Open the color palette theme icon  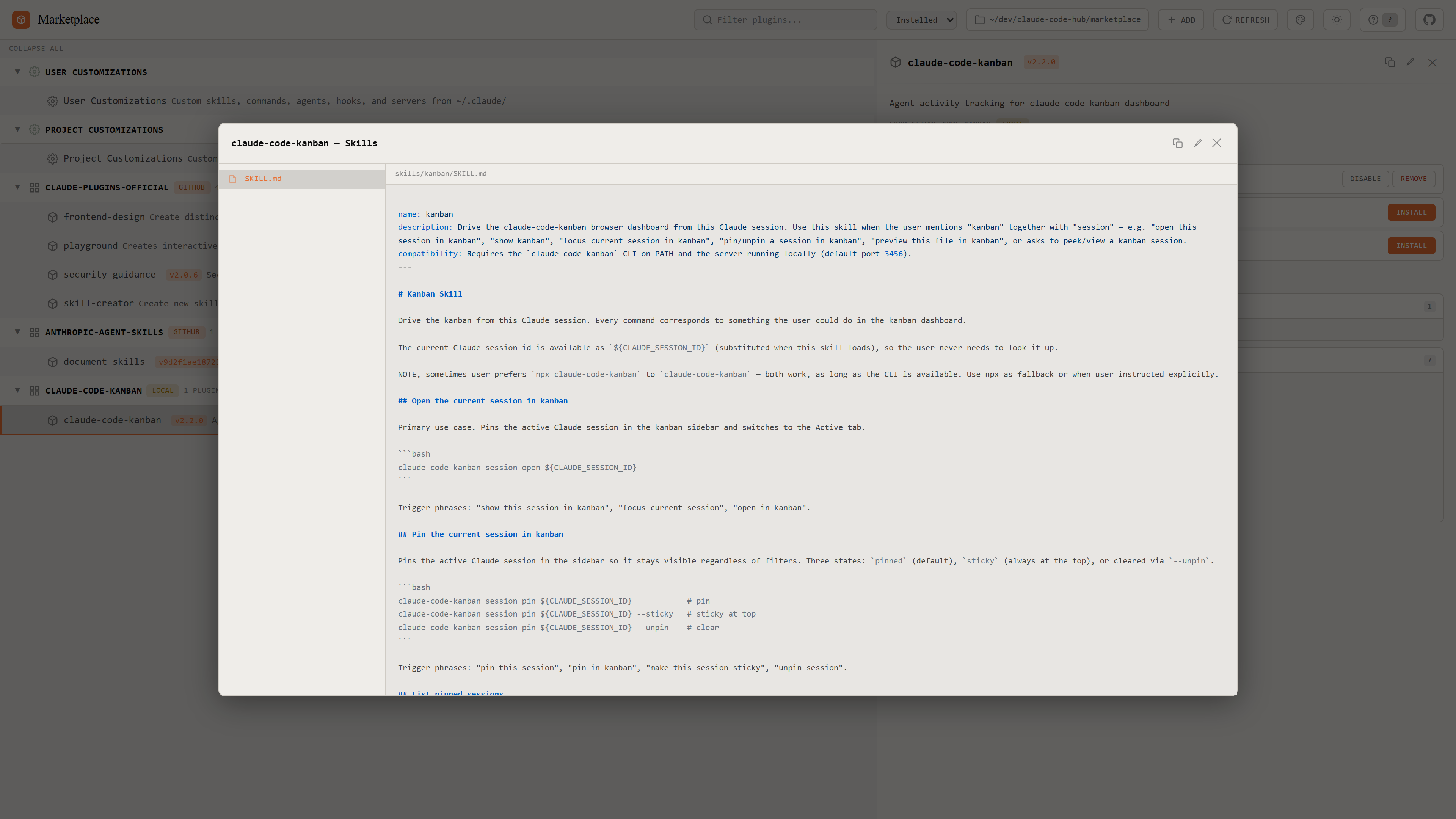point(1301,20)
